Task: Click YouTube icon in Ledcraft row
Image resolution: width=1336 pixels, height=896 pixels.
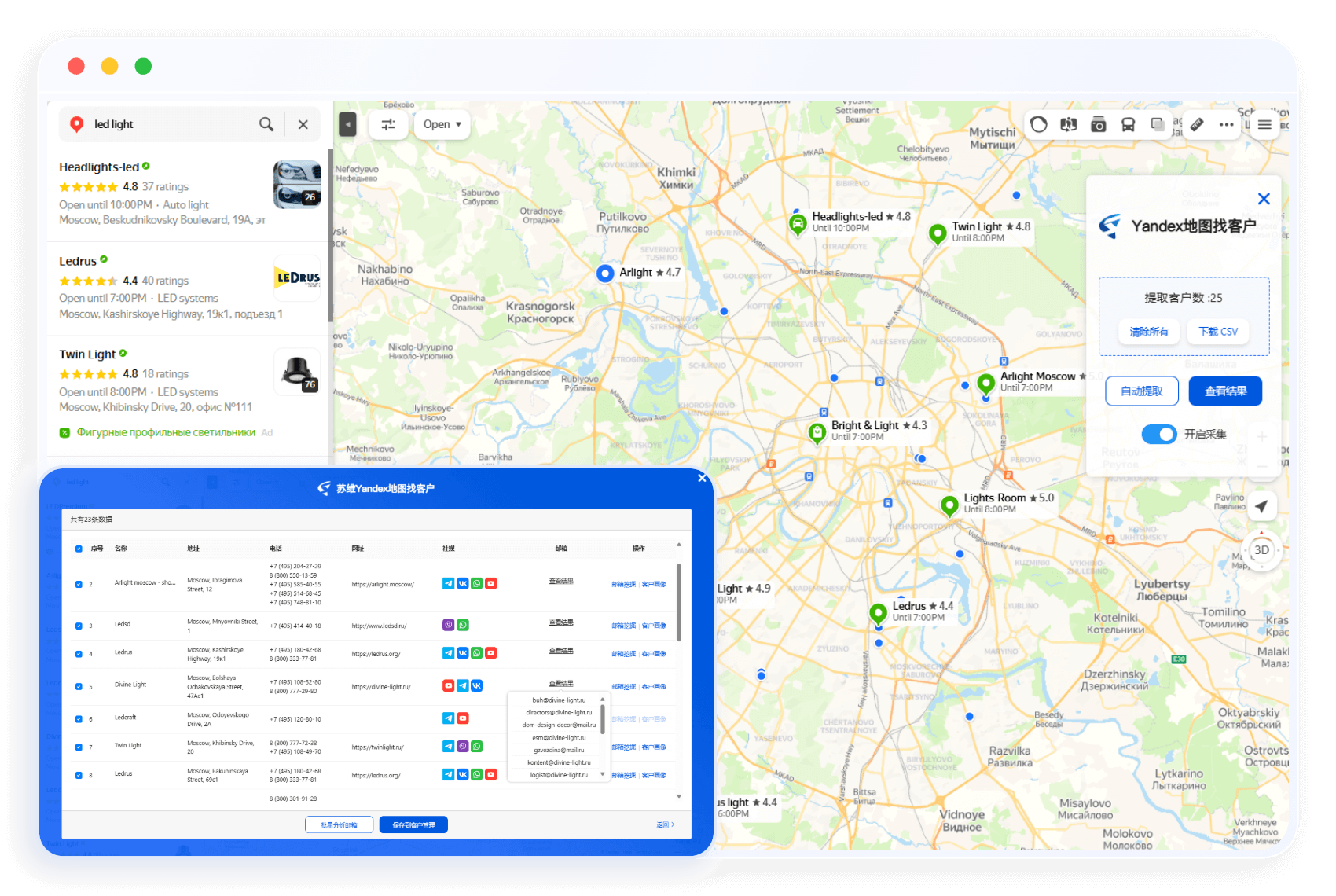Action: click(463, 718)
